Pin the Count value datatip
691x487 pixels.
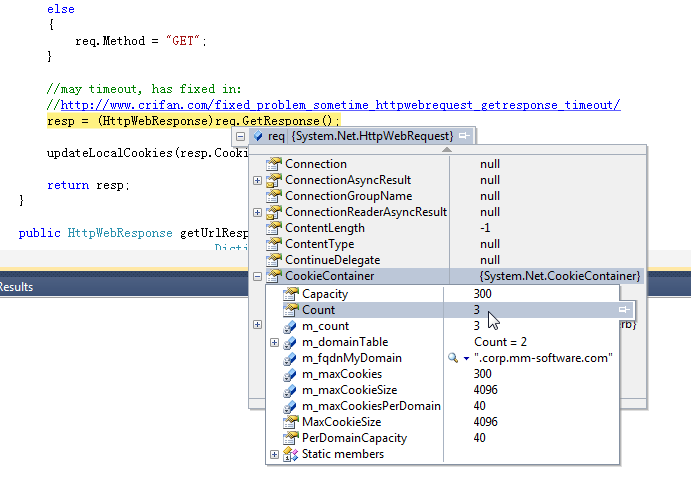pyautogui.click(x=624, y=310)
